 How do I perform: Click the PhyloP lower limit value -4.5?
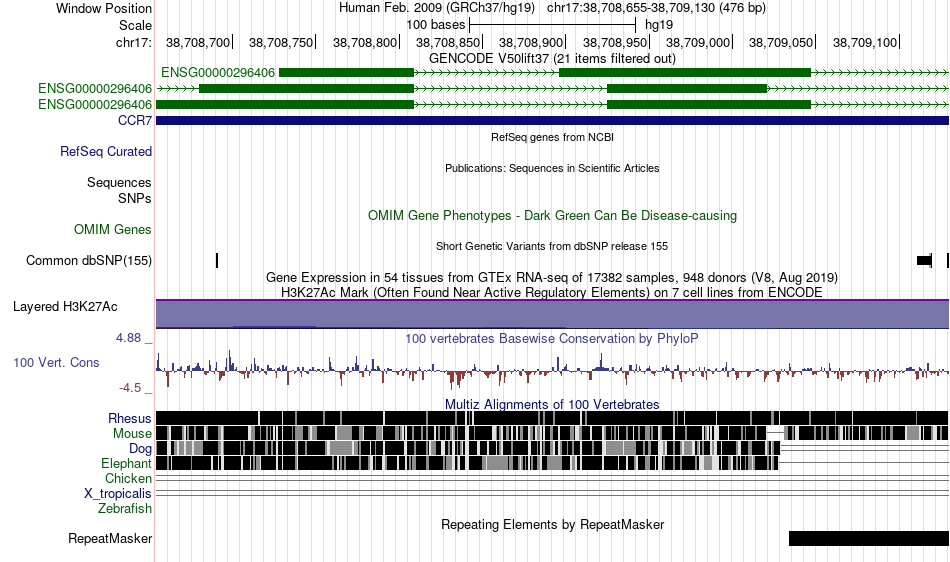pos(130,388)
